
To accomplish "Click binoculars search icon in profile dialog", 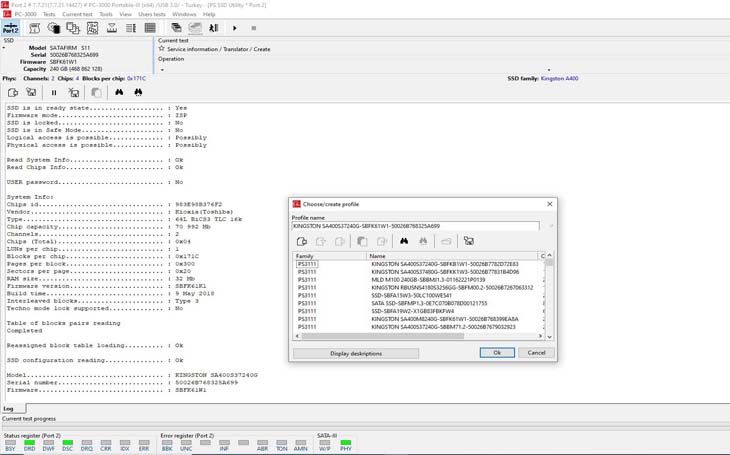I will (404, 241).
